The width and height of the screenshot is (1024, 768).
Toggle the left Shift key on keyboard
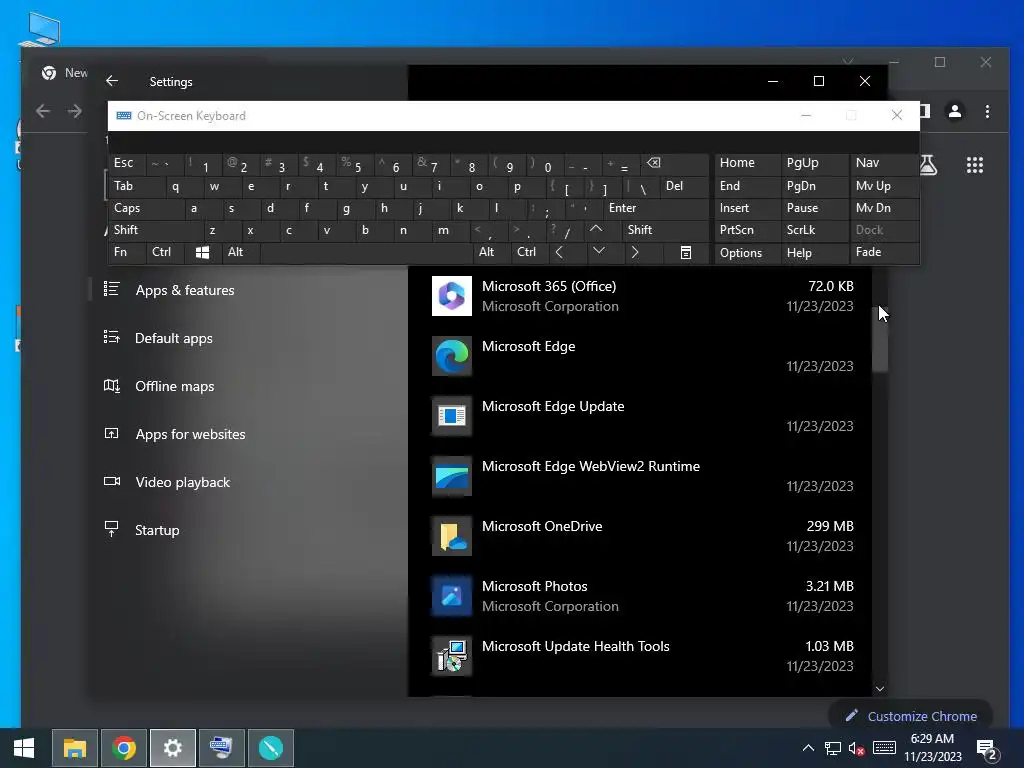[x=155, y=230]
